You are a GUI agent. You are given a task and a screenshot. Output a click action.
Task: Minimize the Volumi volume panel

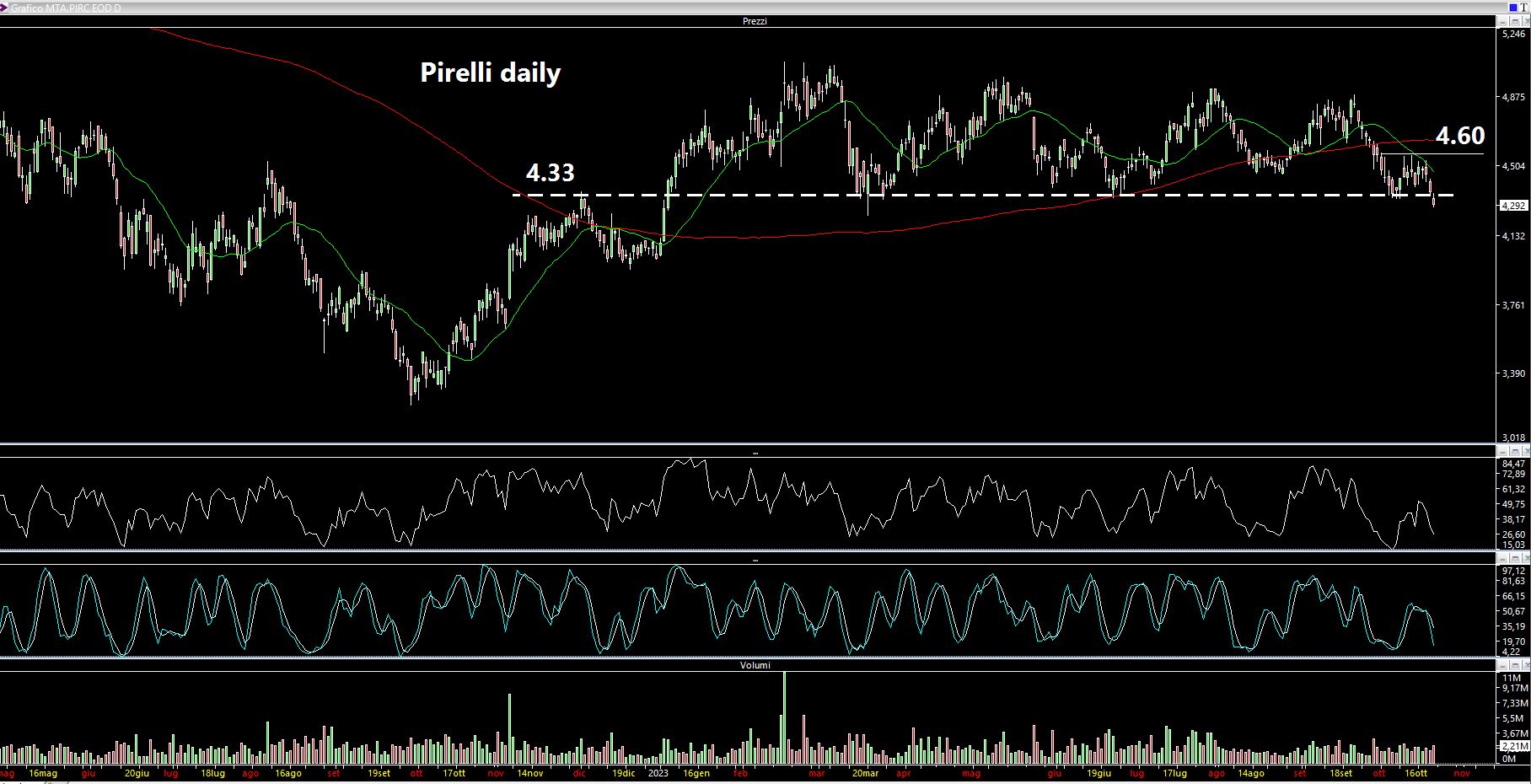(x=1502, y=666)
